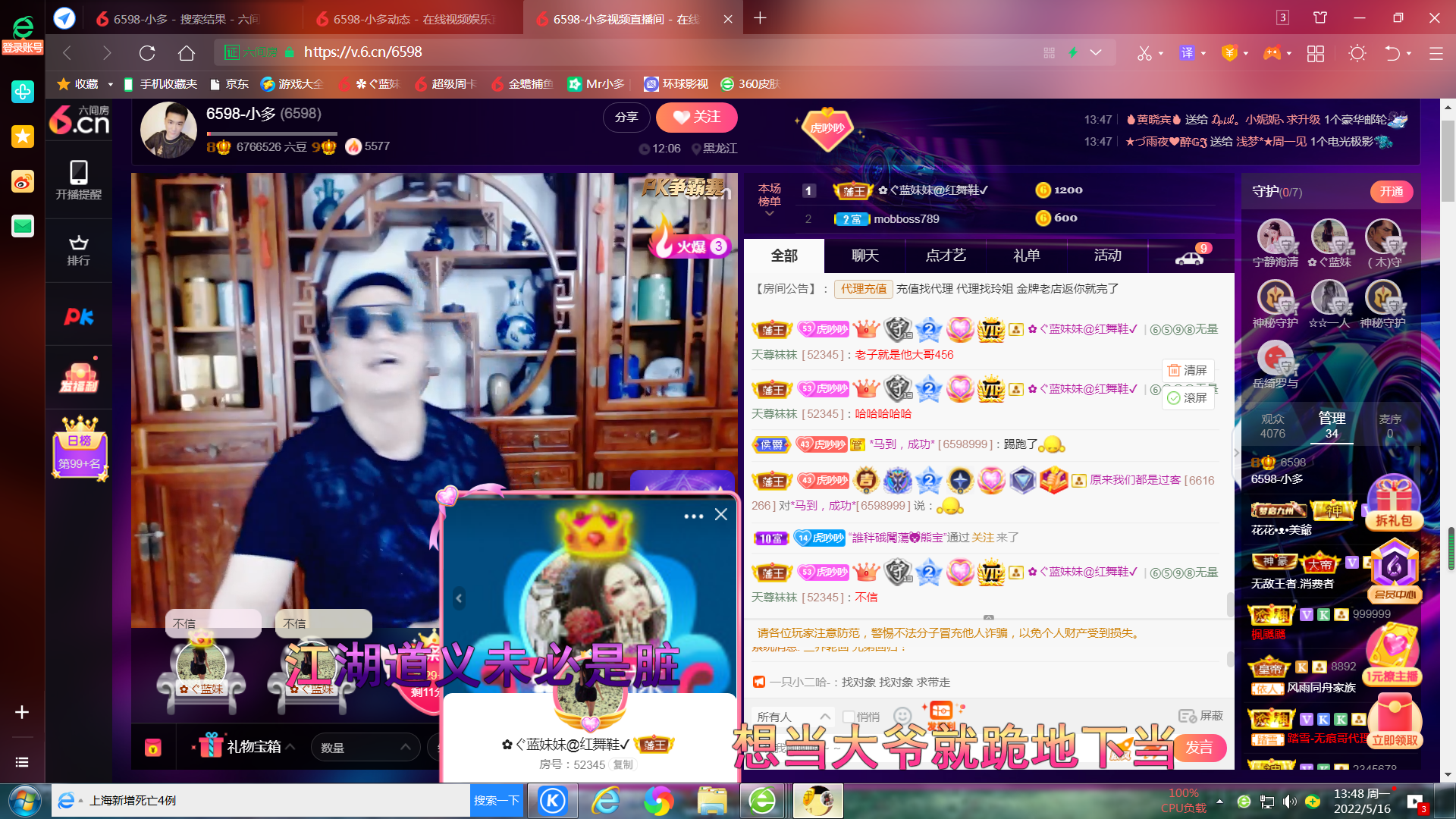Toggle the 悄悄 whisper checkbox

pos(848,717)
